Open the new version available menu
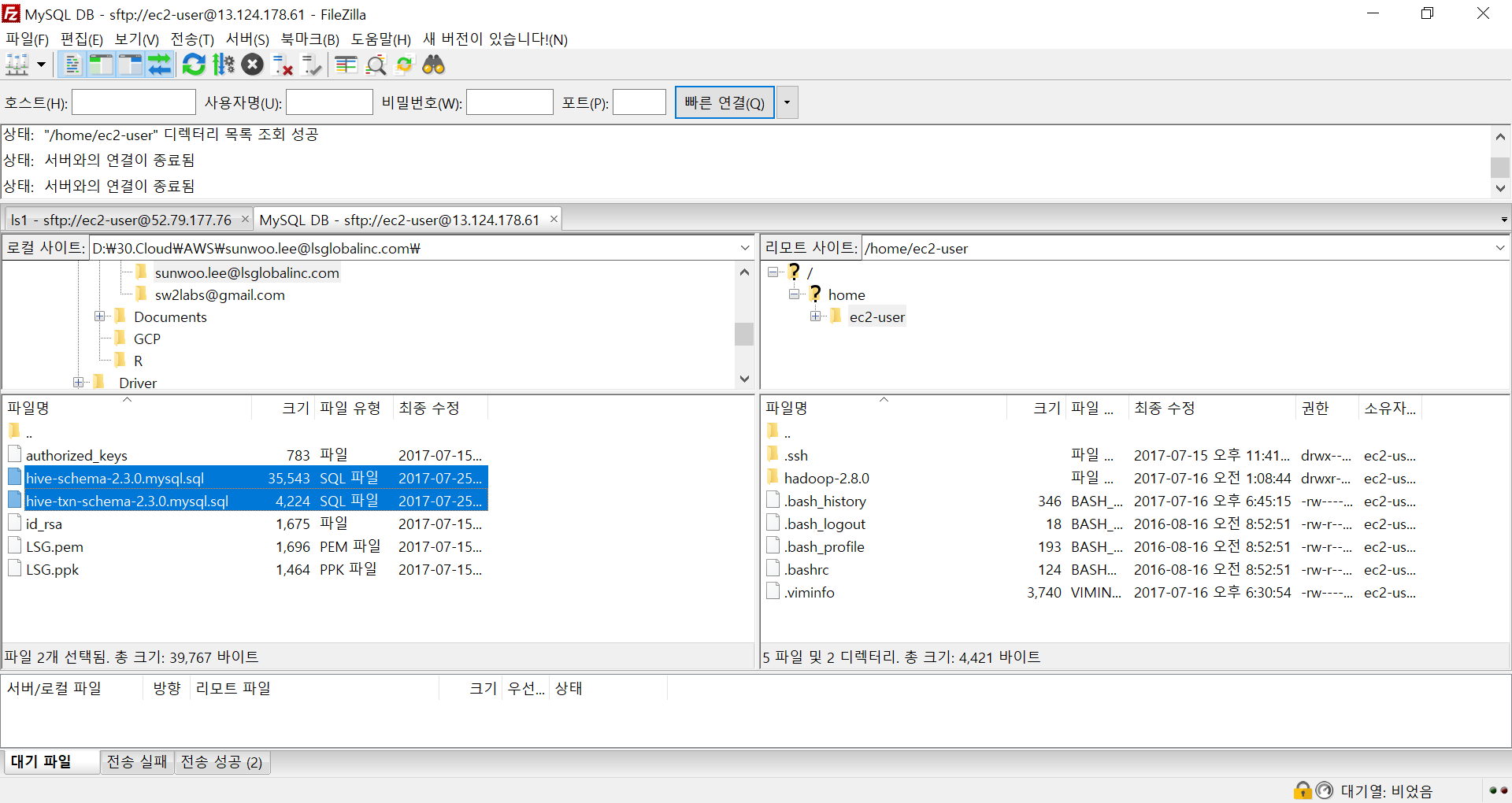Image resolution: width=1512 pixels, height=803 pixels. coord(495,39)
